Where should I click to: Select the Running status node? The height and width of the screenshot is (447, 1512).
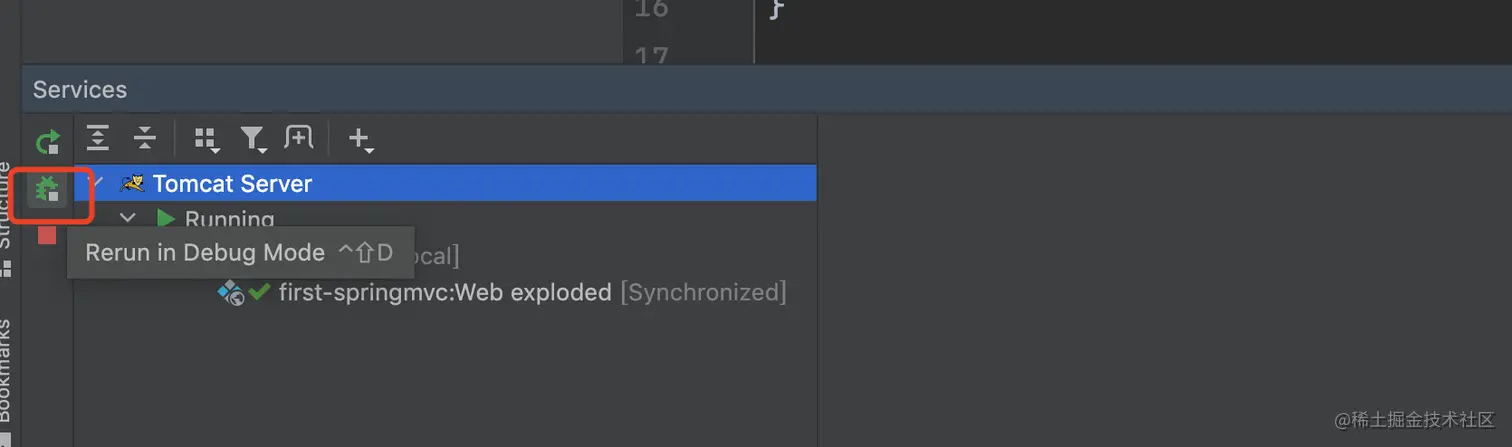click(x=229, y=219)
